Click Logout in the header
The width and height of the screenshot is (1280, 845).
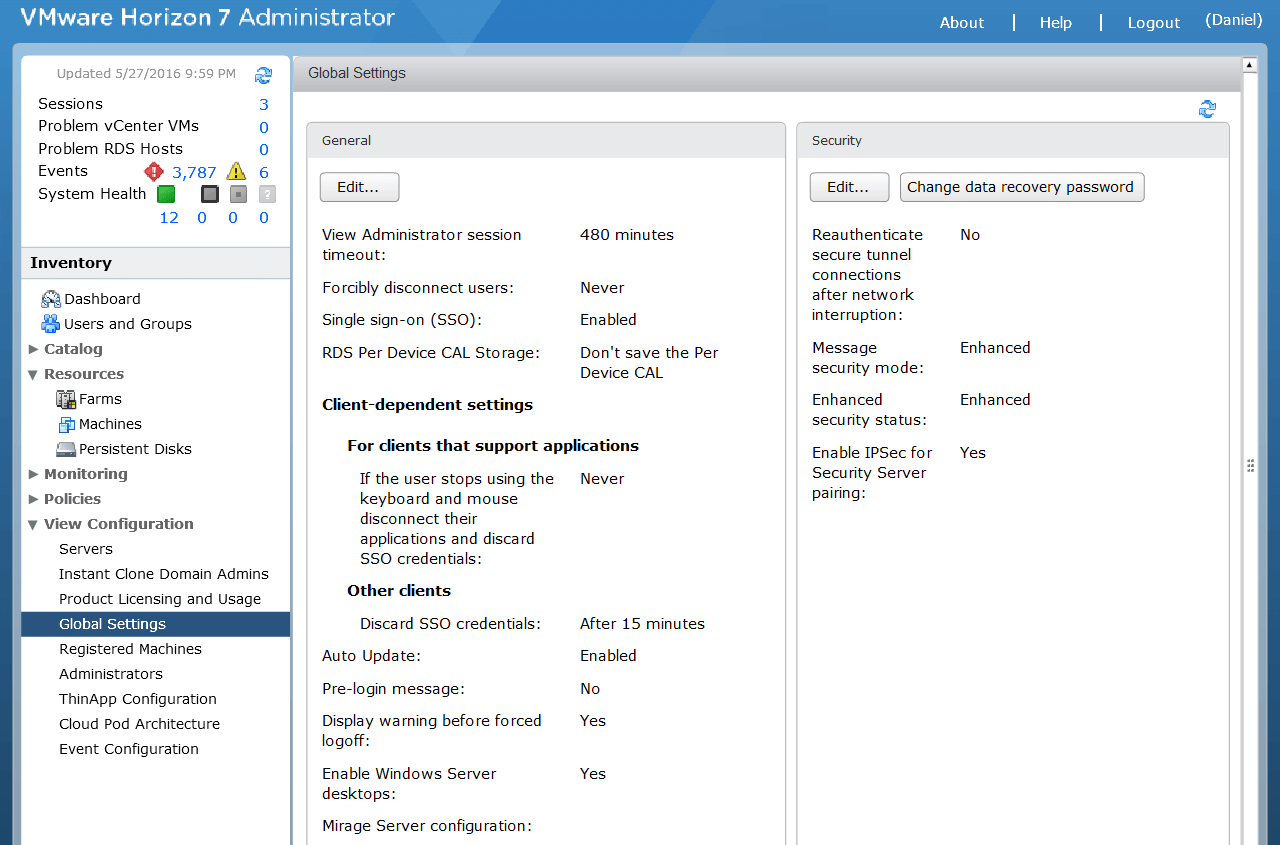pos(1154,23)
